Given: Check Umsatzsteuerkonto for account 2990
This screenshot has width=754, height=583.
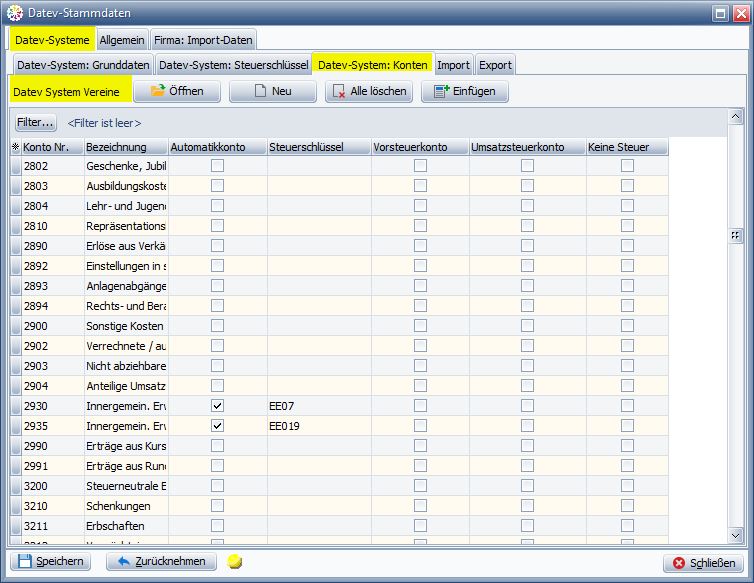Looking at the screenshot, I should (x=528, y=446).
